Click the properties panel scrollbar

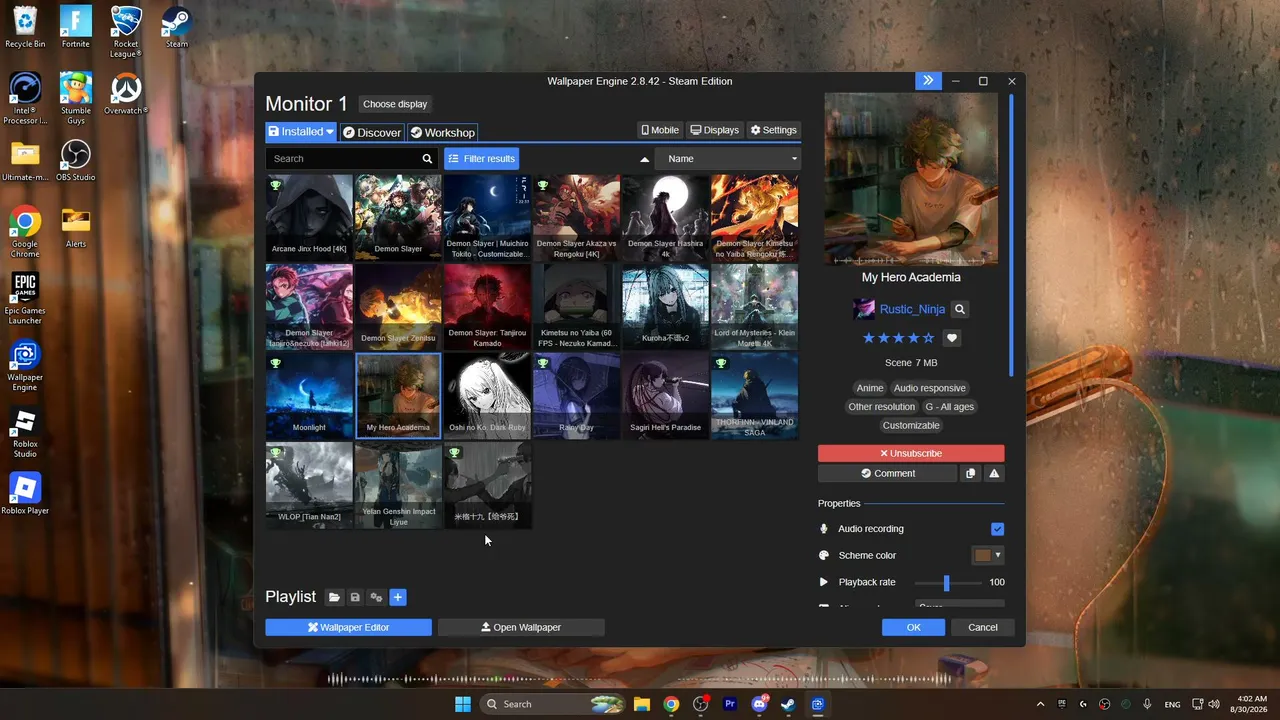click(1011, 235)
